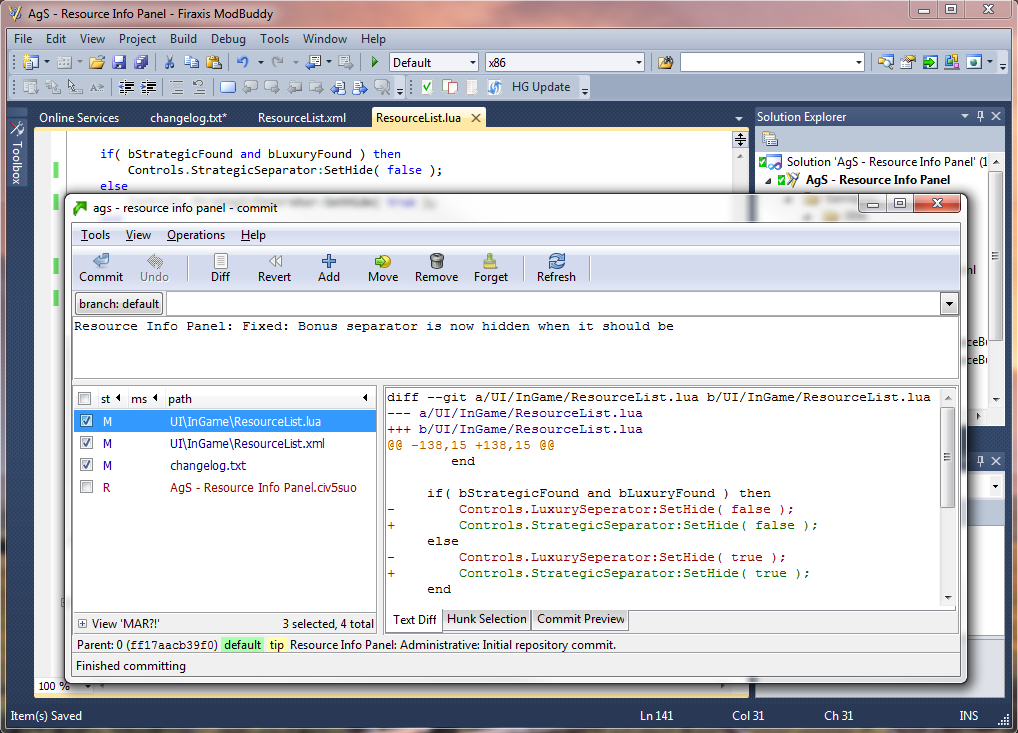
Task: Click the Refresh toolbar icon
Action: (556, 261)
